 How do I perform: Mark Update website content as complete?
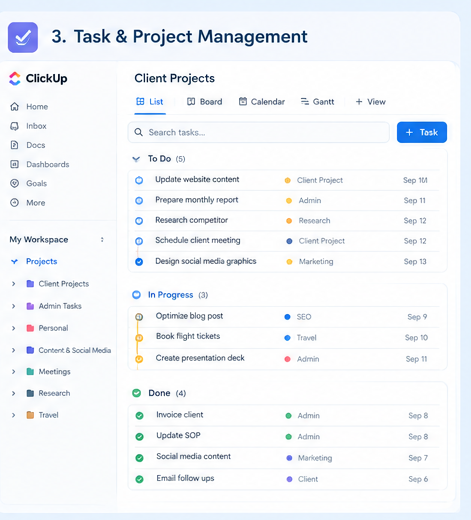(x=139, y=180)
